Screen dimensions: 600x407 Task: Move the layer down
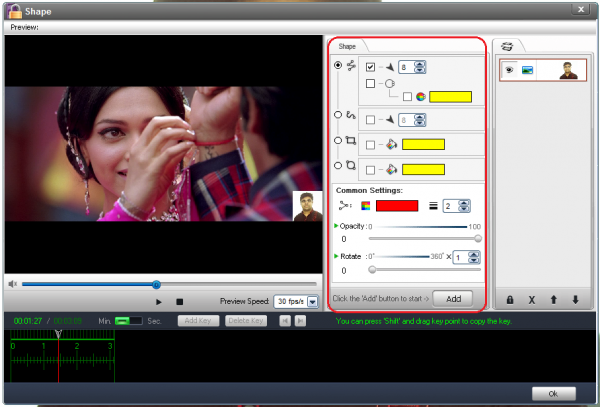point(575,300)
